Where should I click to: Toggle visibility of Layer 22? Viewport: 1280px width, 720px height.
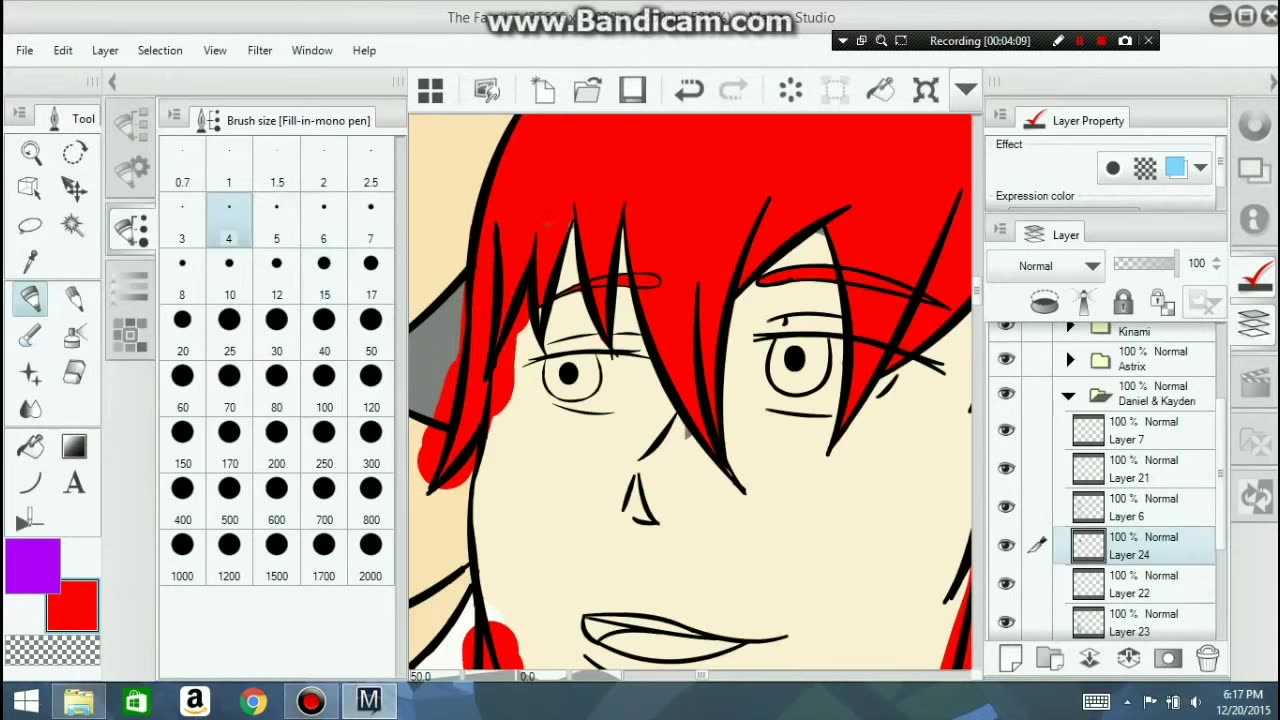point(1006,583)
